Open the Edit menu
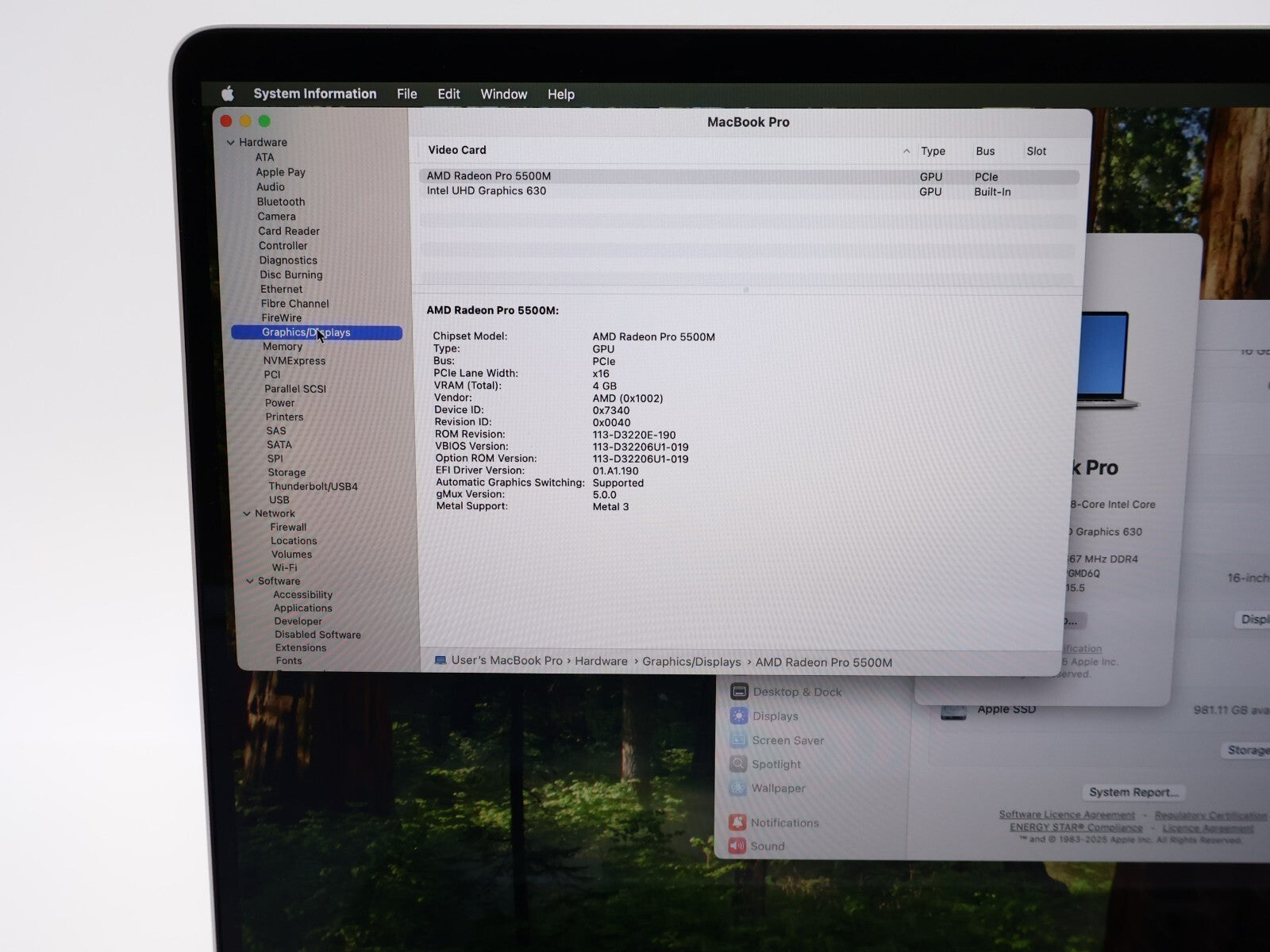1270x952 pixels. pyautogui.click(x=448, y=94)
